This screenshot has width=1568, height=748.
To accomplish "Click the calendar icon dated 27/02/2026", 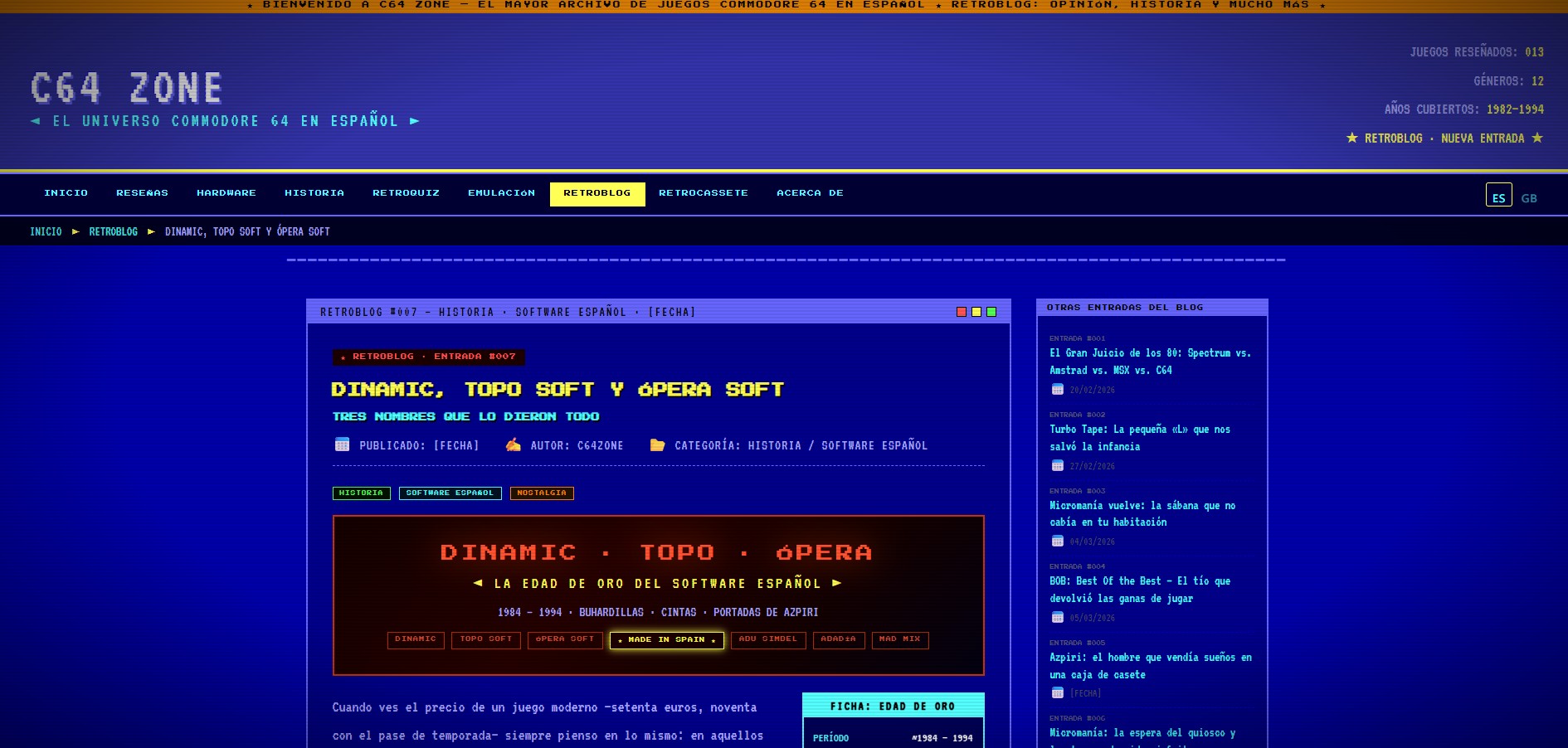I will click(x=1057, y=465).
